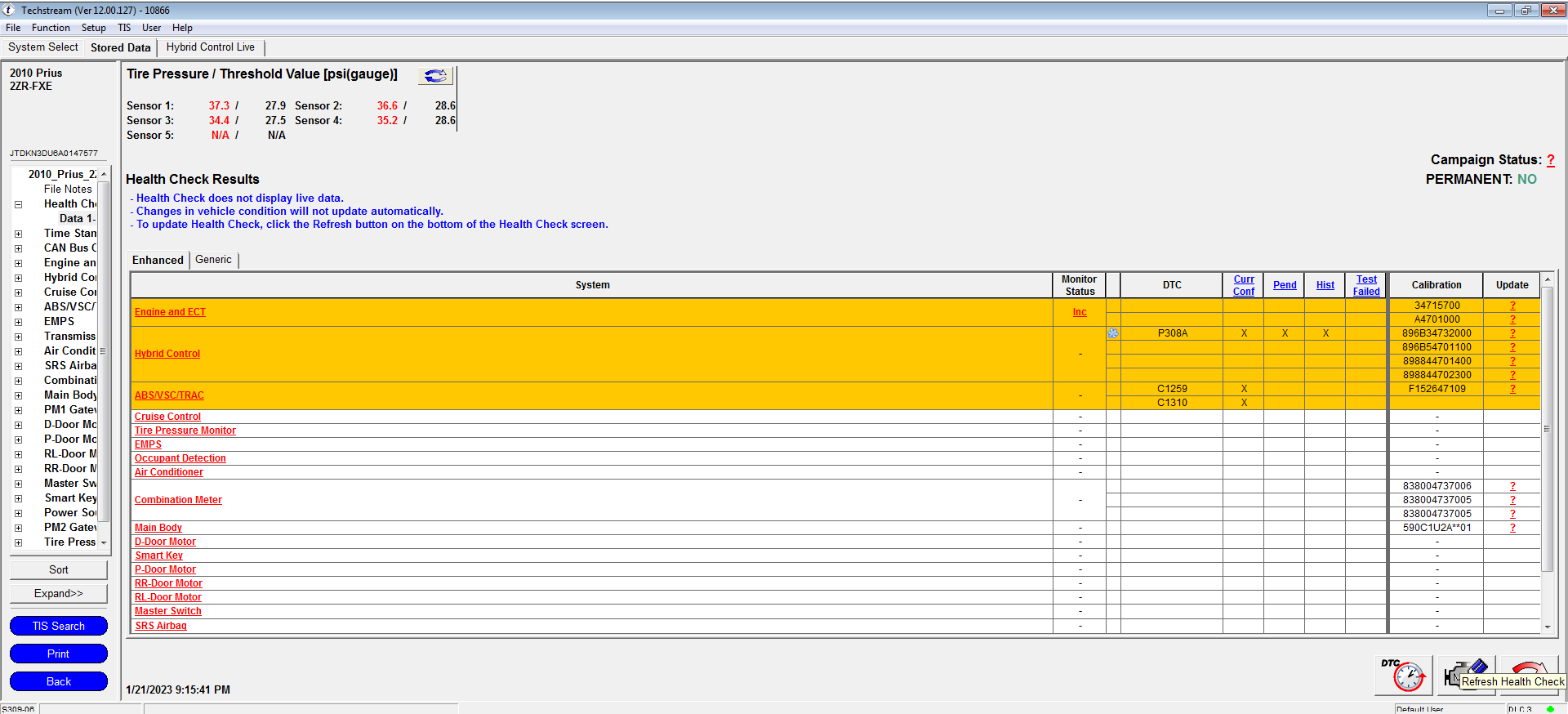The width and height of the screenshot is (1568, 714).
Task: Collapse the Health Check tree node
Action: [x=18, y=204]
